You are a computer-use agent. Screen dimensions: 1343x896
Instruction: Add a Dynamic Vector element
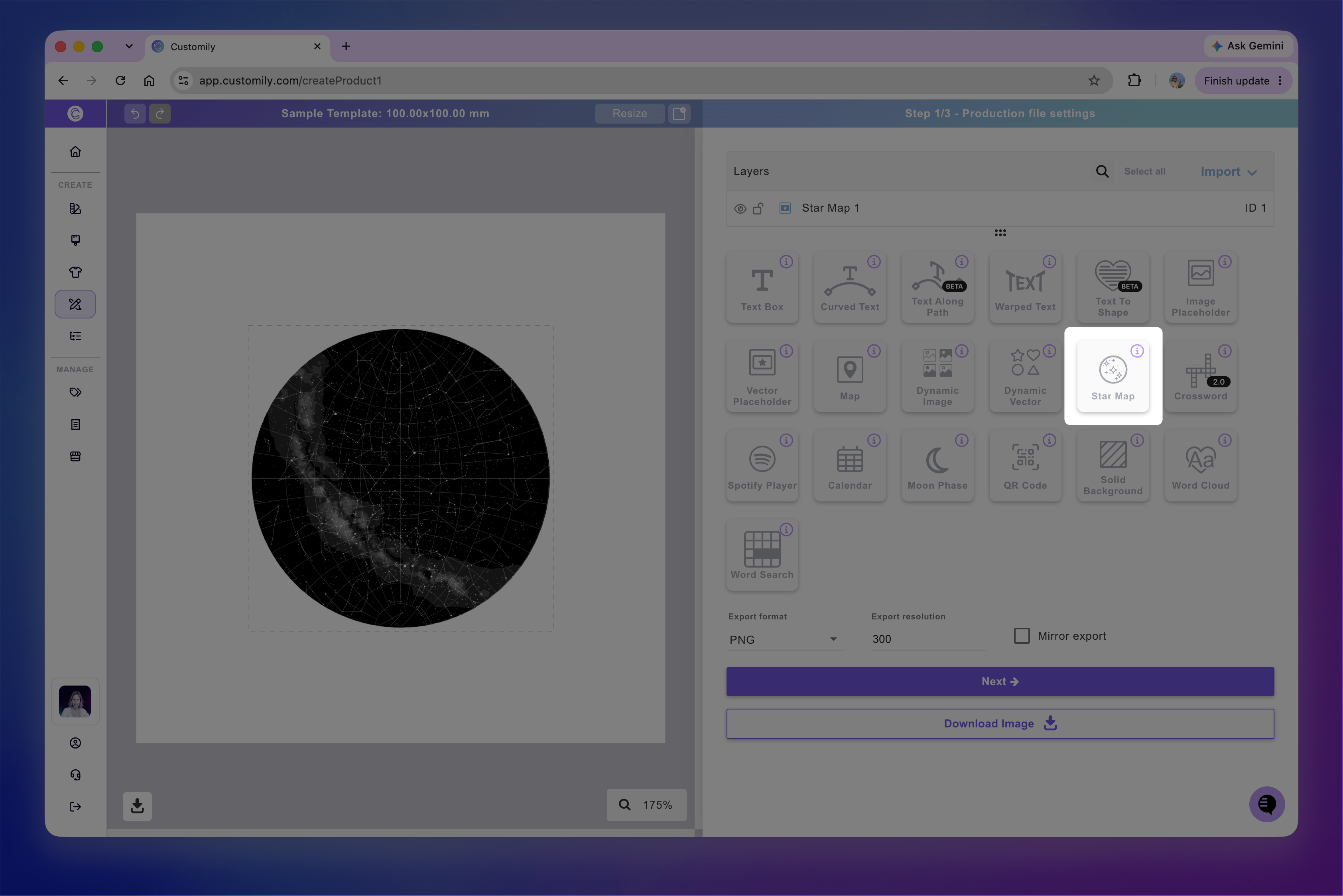(1025, 376)
